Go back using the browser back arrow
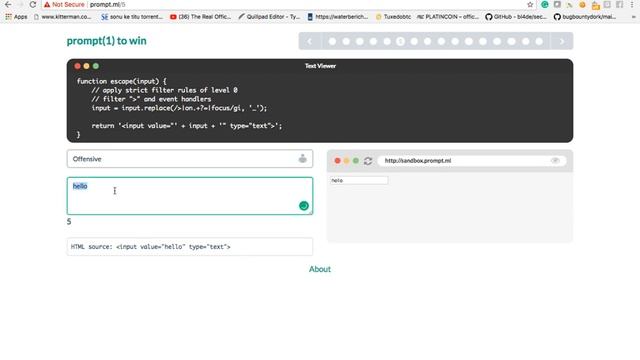Viewport: 640px width, 360px height. point(8,4)
